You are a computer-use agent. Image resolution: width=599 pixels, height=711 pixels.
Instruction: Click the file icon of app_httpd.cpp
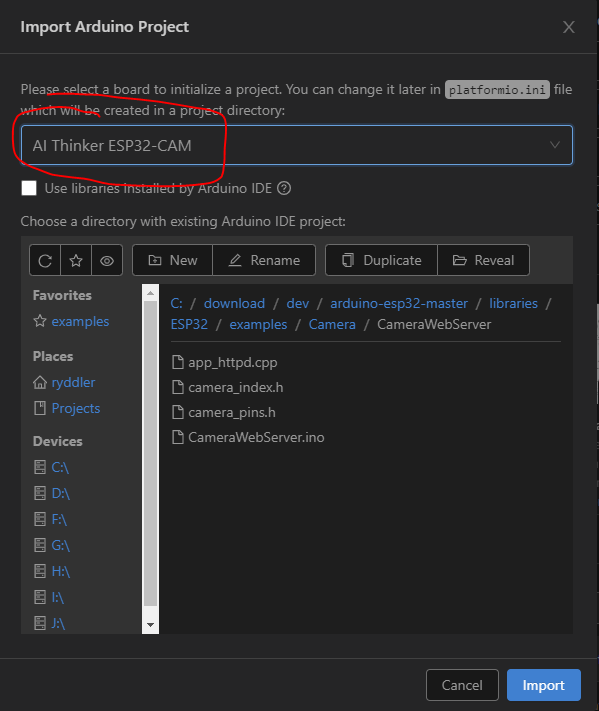[x=178, y=363]
